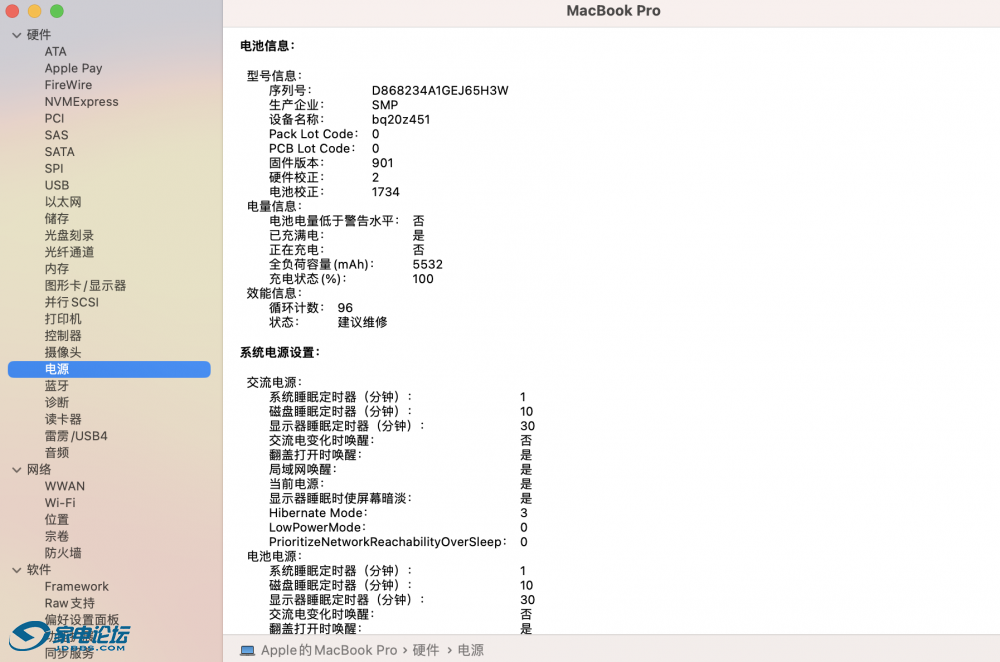Show 雷雳/USB4 hardware details
Viewport: 1000px width, 662px height.
click(x=76, y=436)
